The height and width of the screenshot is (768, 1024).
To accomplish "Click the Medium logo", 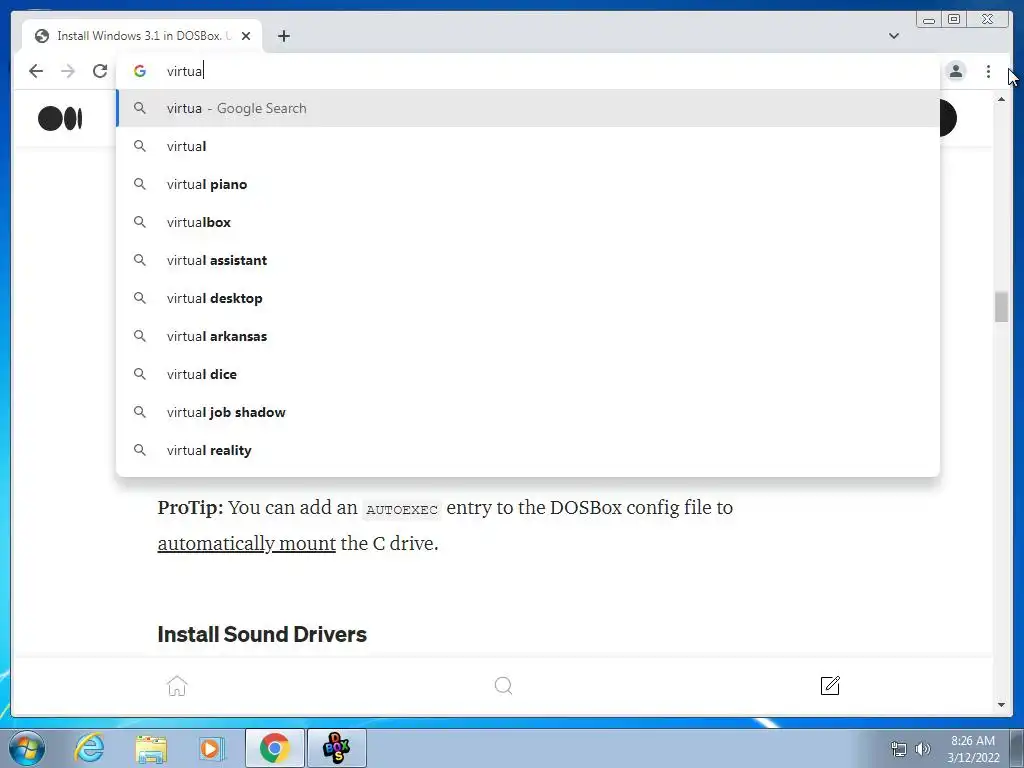I will point(60,118).
